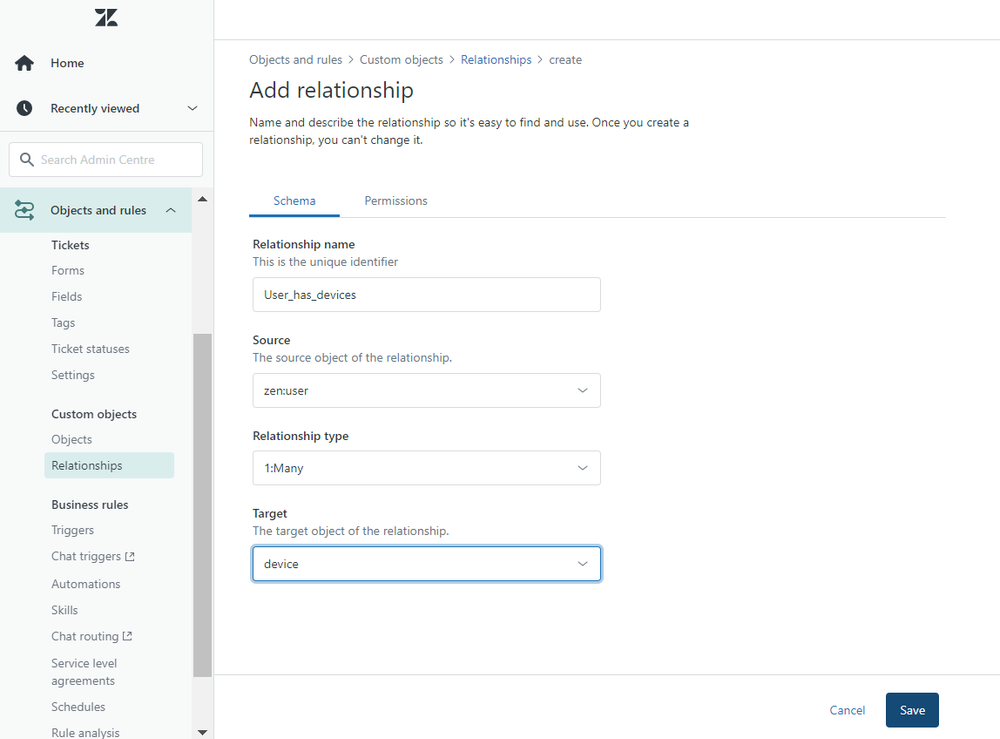Save the new relationship
This screenshot has height=739, width=1000.
click(x=911, y=710)
